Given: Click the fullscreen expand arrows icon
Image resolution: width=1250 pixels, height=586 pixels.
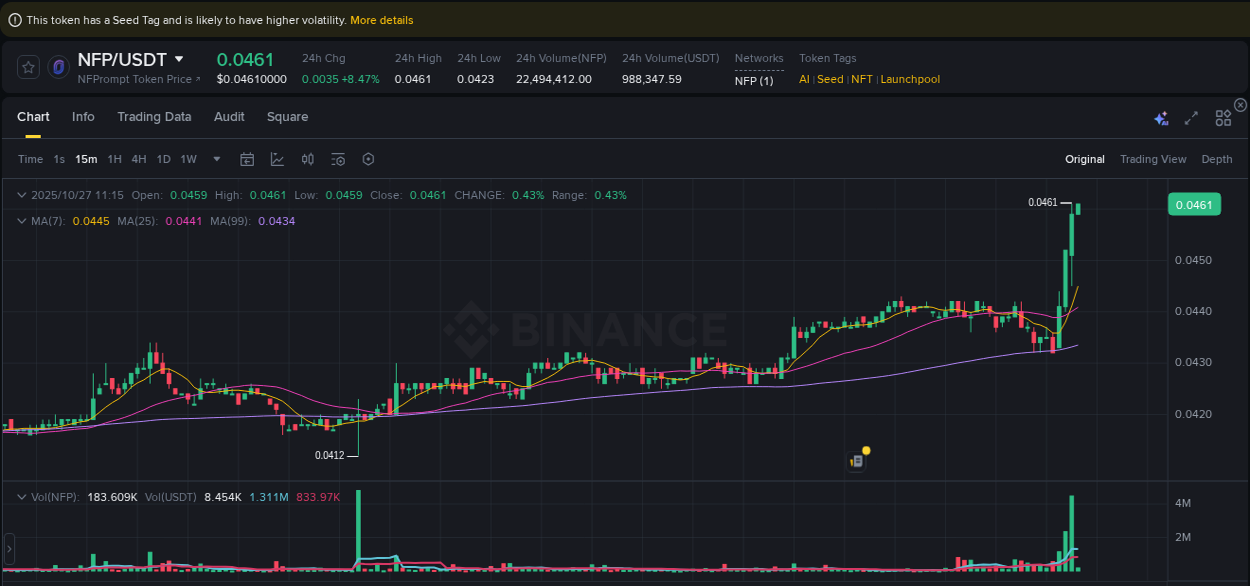Looking at the screenshot, I should (x=1191, y=117).
